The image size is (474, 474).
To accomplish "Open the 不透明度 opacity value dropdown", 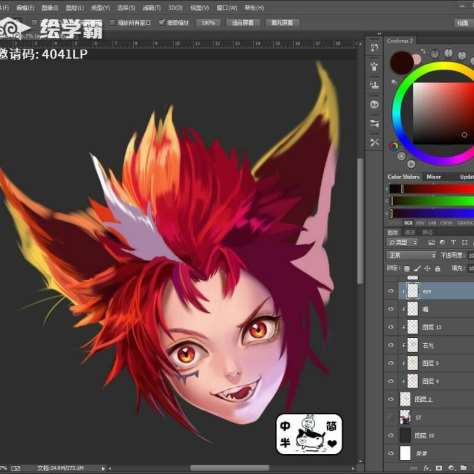I will [x=471, y=256].
